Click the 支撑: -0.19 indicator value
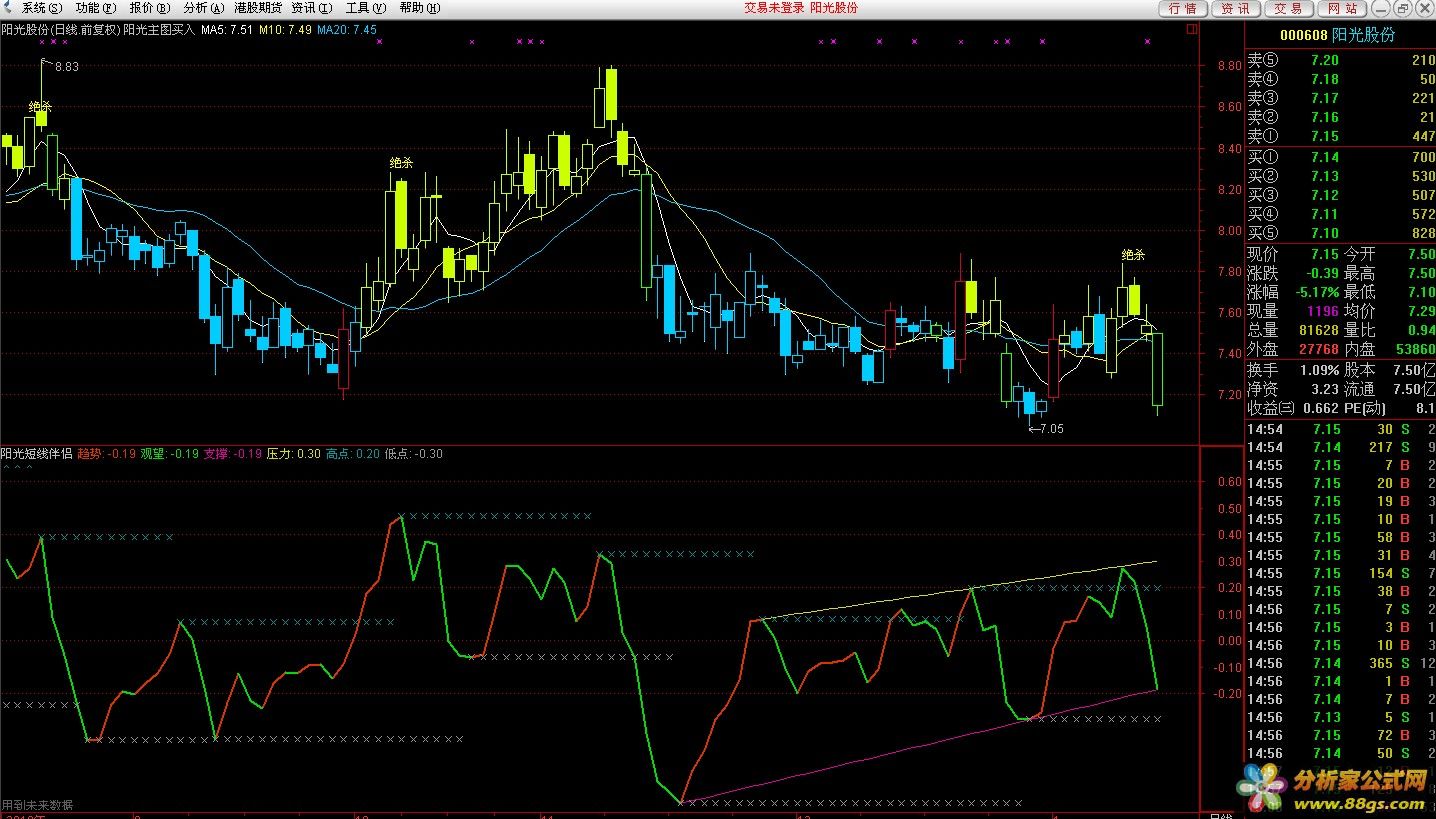Image resolution: width=1436 pixels, height=819 pixels. 233,454
